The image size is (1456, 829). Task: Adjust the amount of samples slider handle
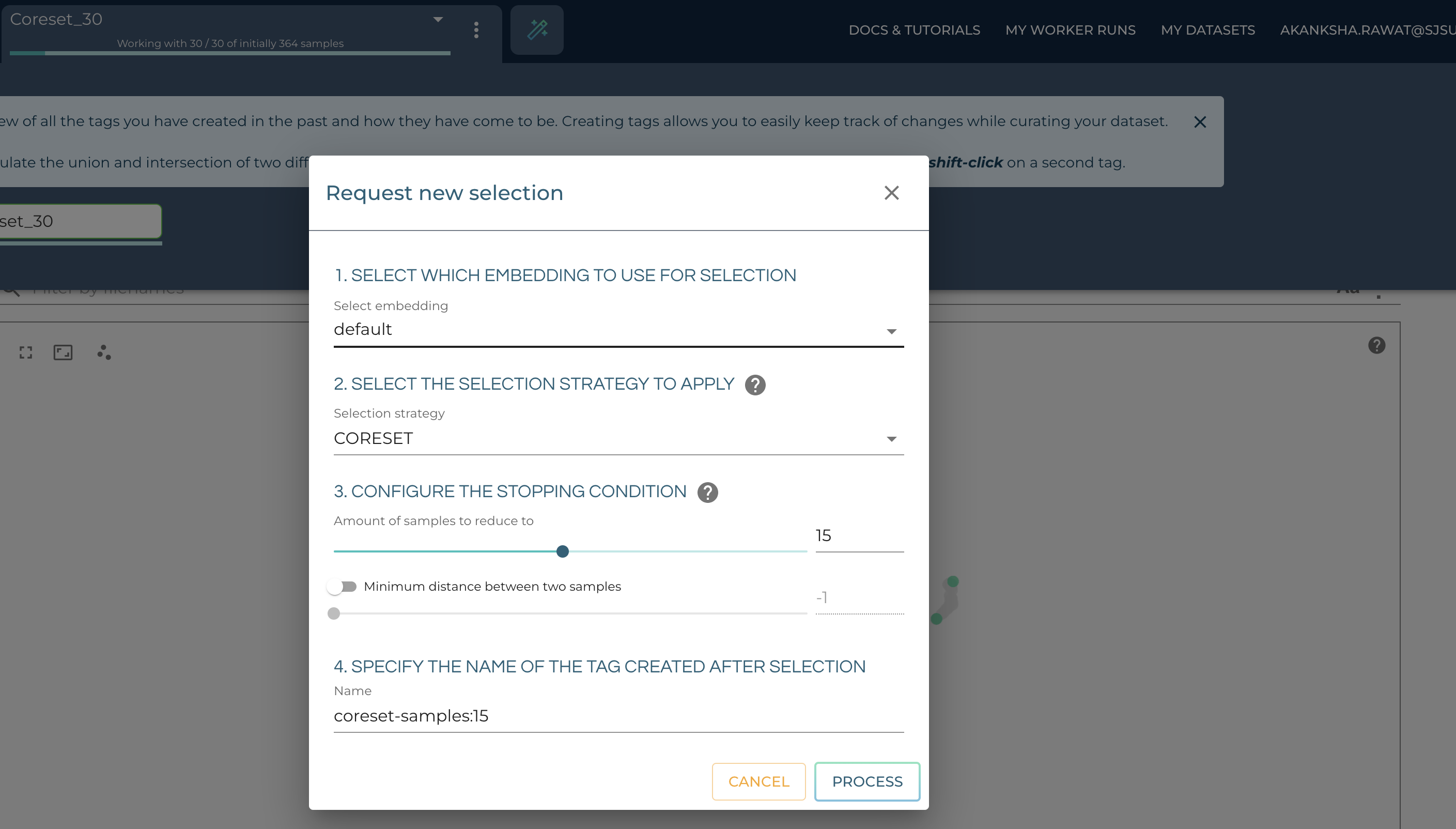coord(562,551)
